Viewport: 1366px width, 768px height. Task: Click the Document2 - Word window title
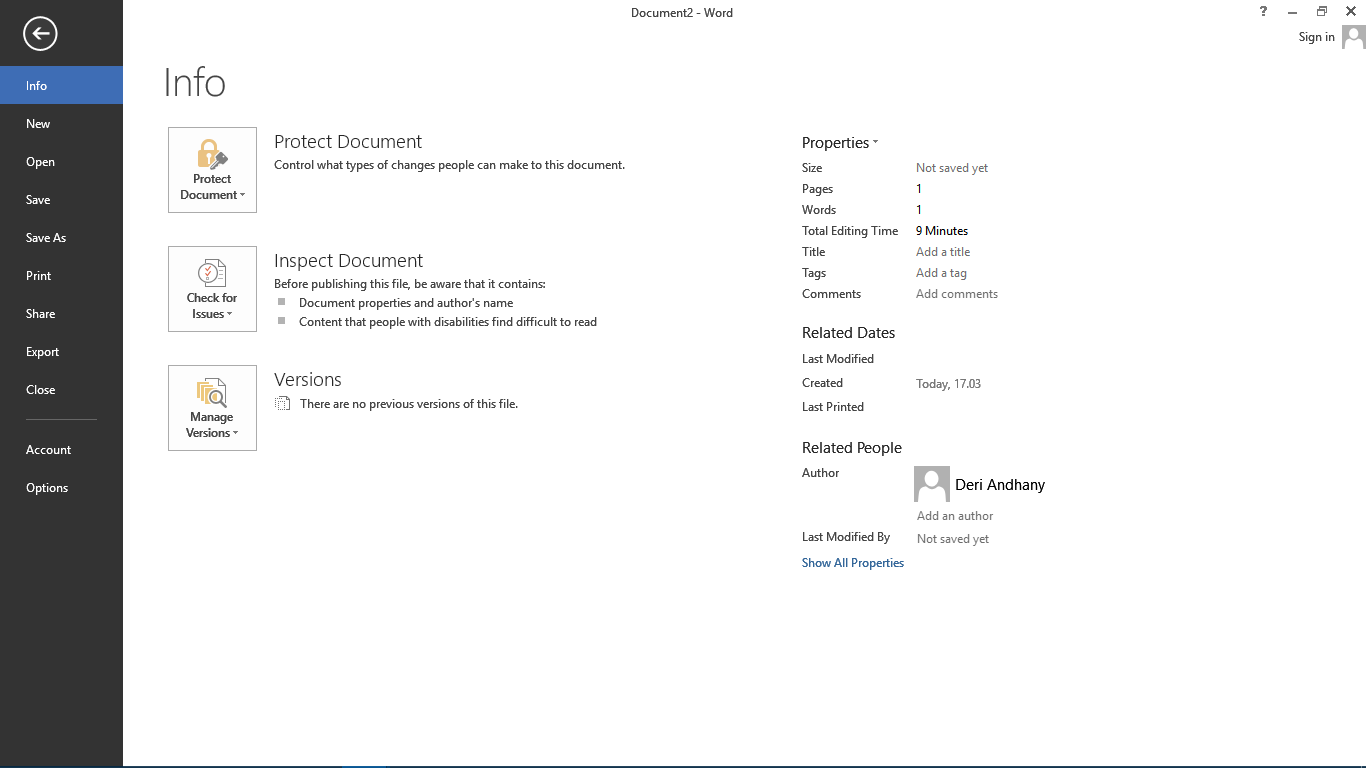682,13
